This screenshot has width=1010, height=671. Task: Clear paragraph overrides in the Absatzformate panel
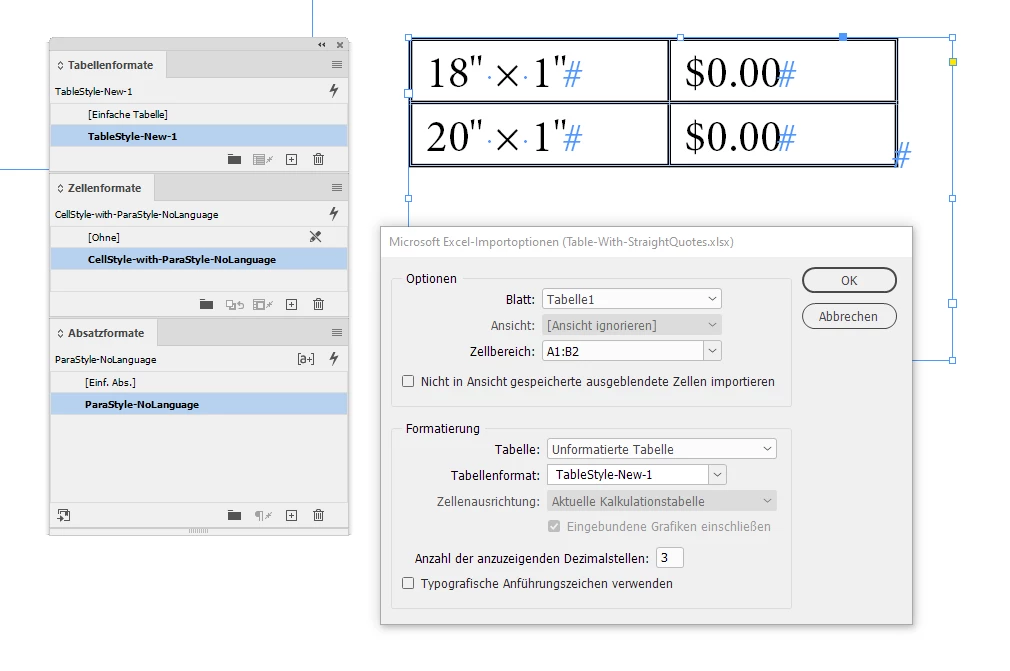pos(263,515)
